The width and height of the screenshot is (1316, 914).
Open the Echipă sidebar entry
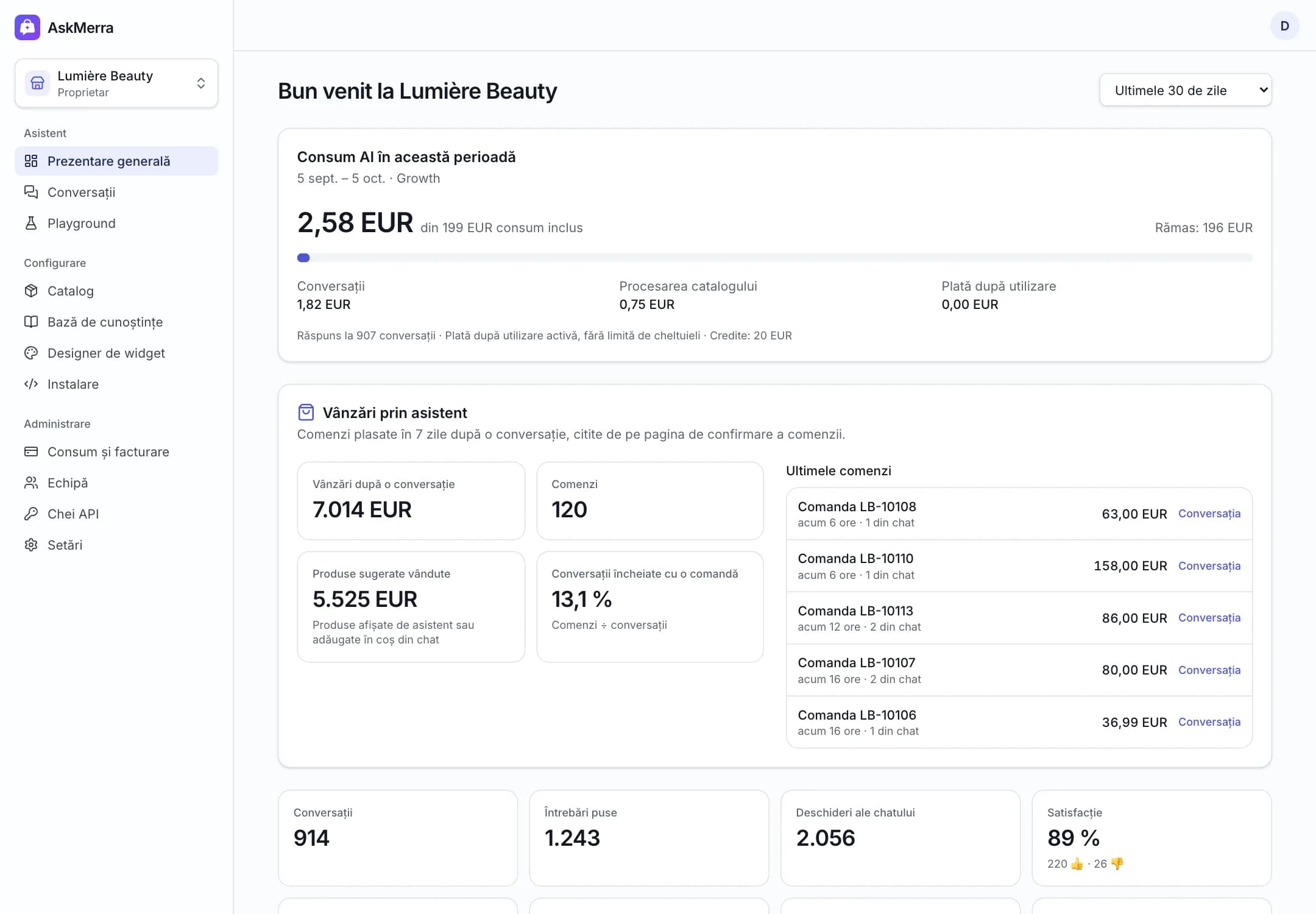pos(116,483)
